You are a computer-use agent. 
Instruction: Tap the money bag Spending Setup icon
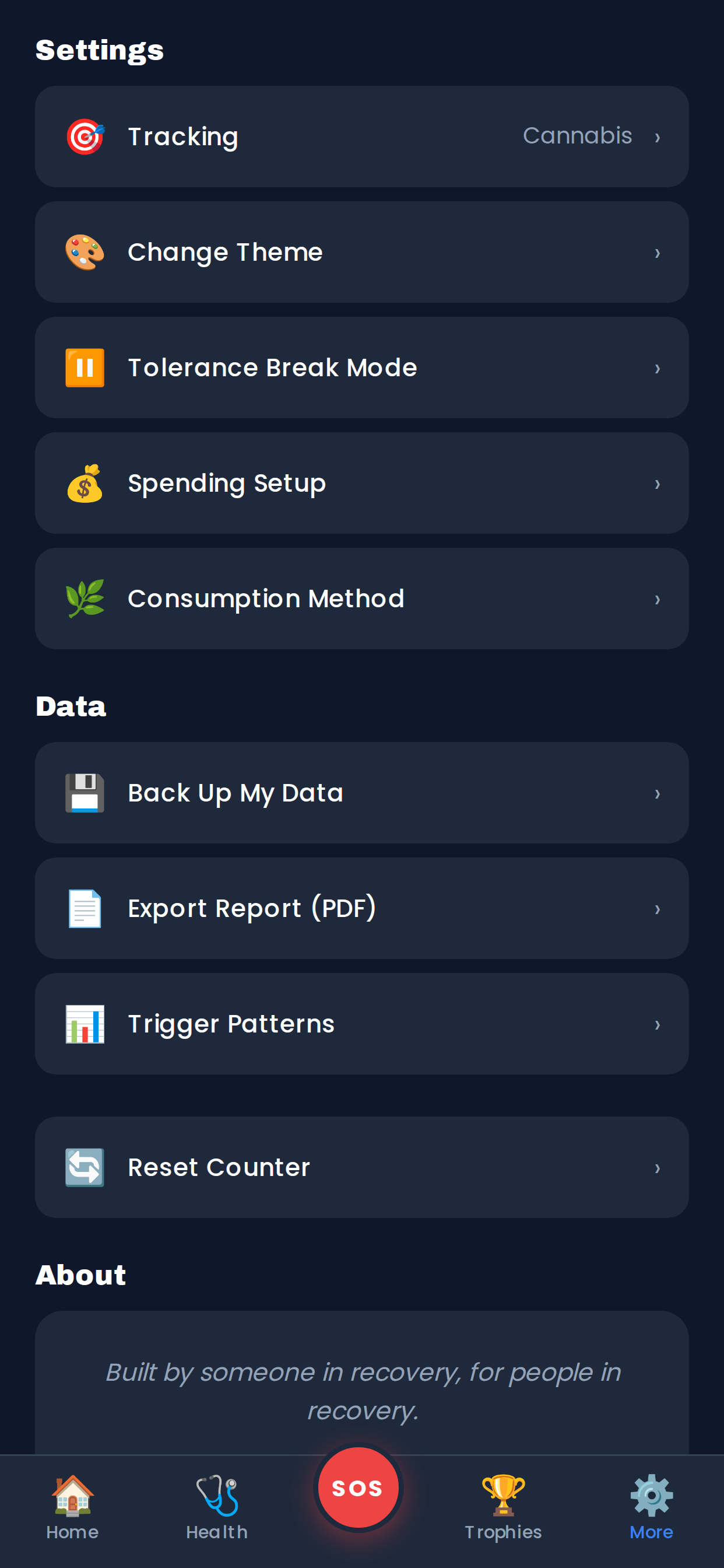[x=85, y=484]
